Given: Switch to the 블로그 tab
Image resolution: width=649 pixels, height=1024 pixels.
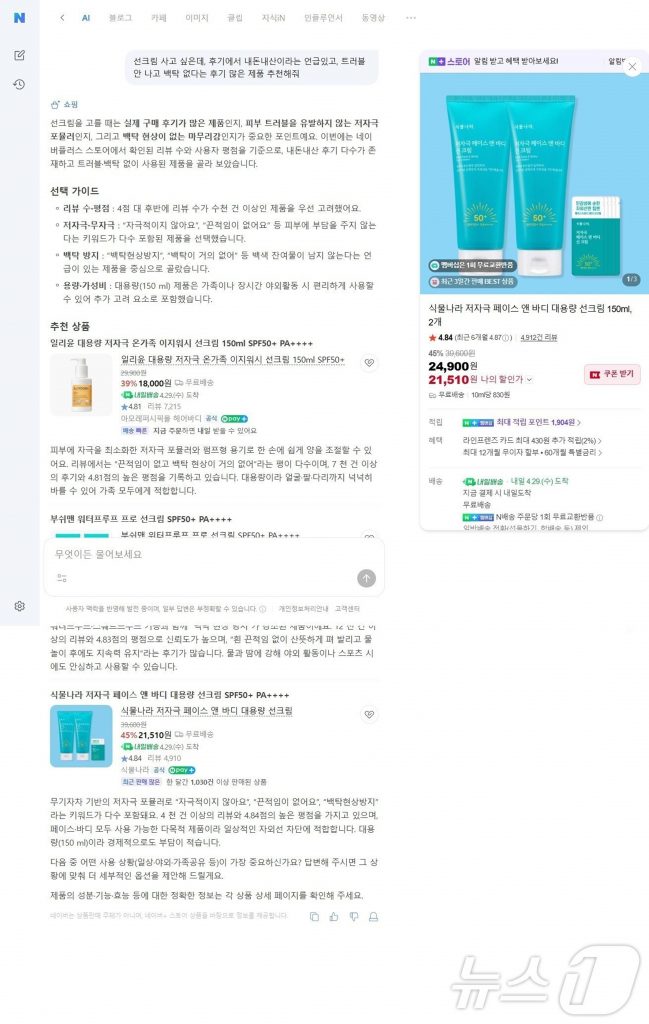Looking at the screenshot, I should pos(120,18).
